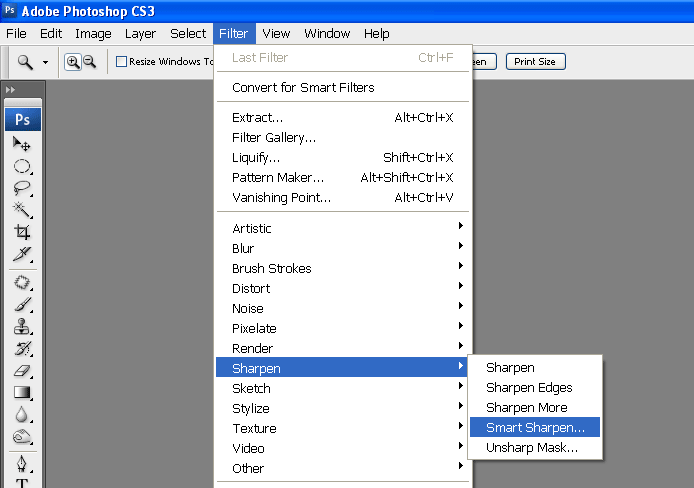Open the Help menu
This screenshot has height=488, width=694.
click(x=377, y=34)
